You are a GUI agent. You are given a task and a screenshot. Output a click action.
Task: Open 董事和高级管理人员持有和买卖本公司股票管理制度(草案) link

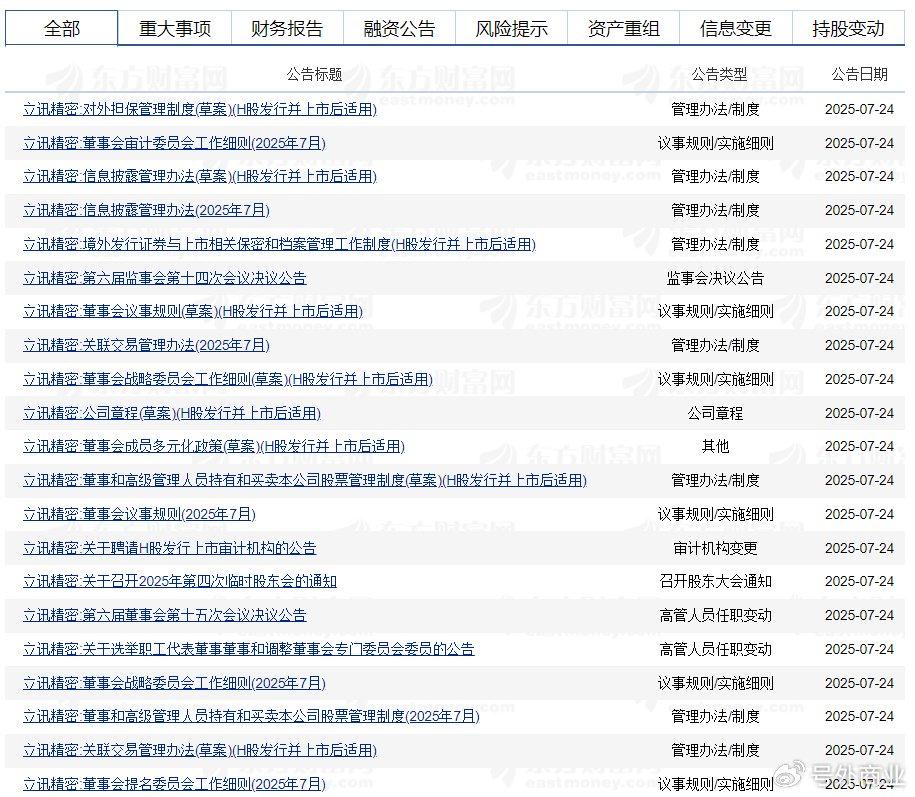click(x=305, y=480)
